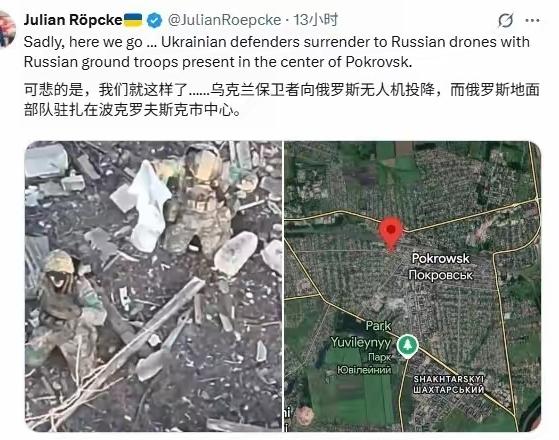The height and width of the screenshot is (440, 559).
Task: Open Julian Röpcke's profile avatar
Action: [x=7, y=29]
